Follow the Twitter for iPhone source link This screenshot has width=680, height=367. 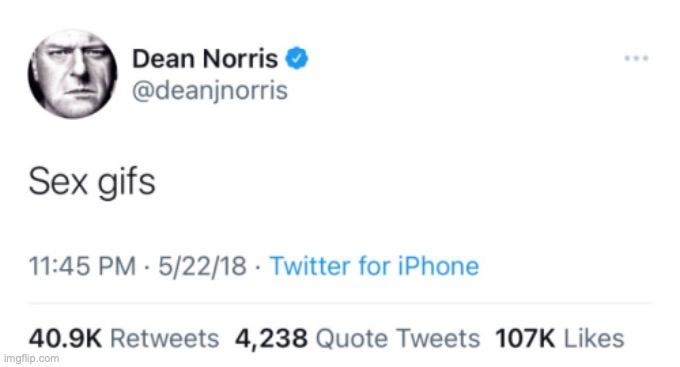click(374, 266)
